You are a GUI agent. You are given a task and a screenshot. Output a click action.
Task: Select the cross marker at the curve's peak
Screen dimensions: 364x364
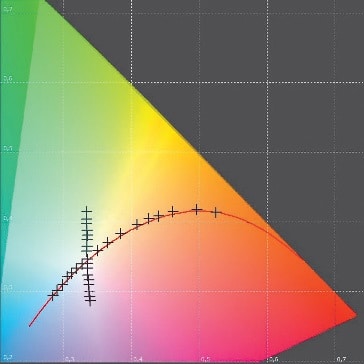[197, 209]
